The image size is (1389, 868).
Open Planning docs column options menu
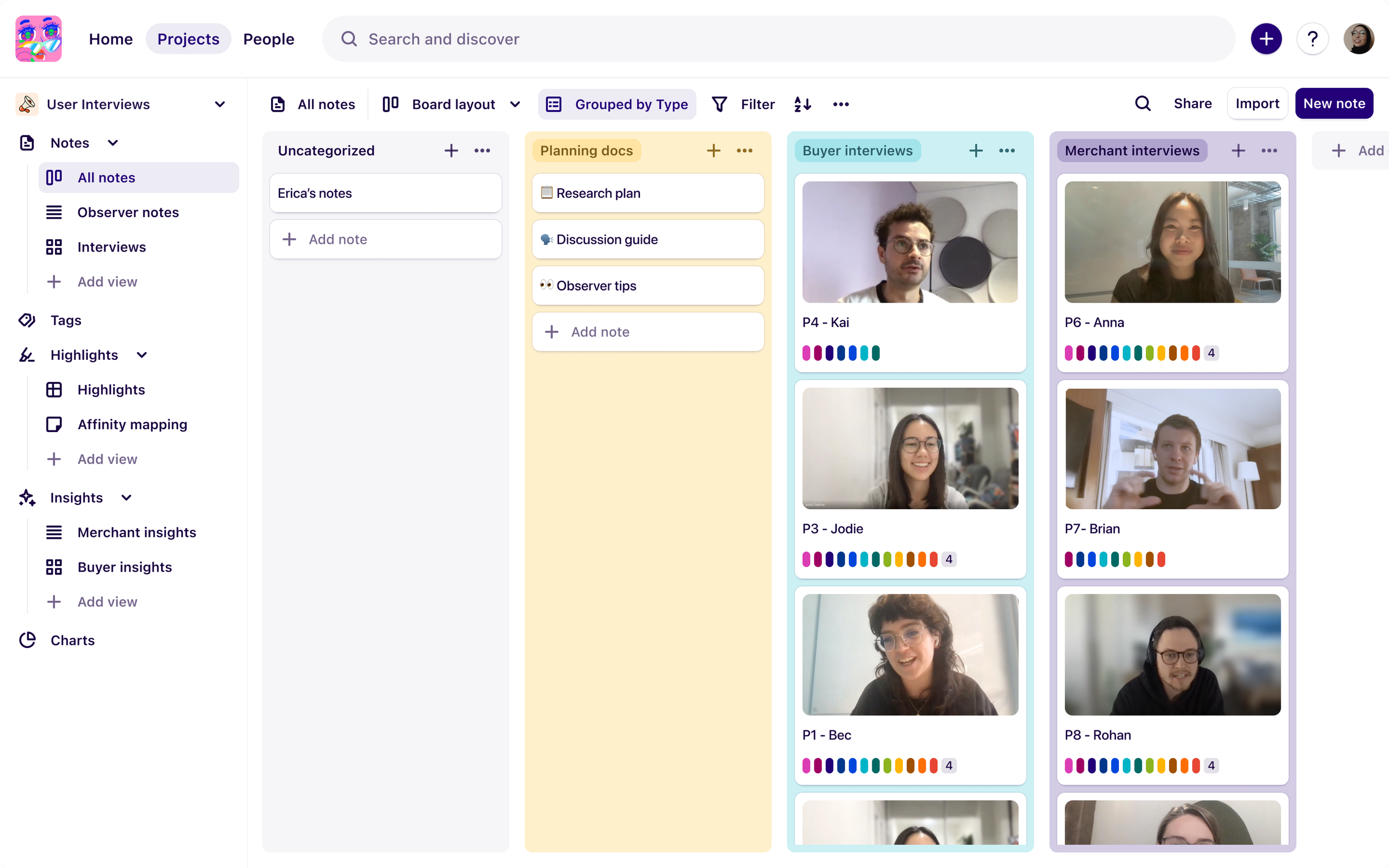[x=744, y=150]
